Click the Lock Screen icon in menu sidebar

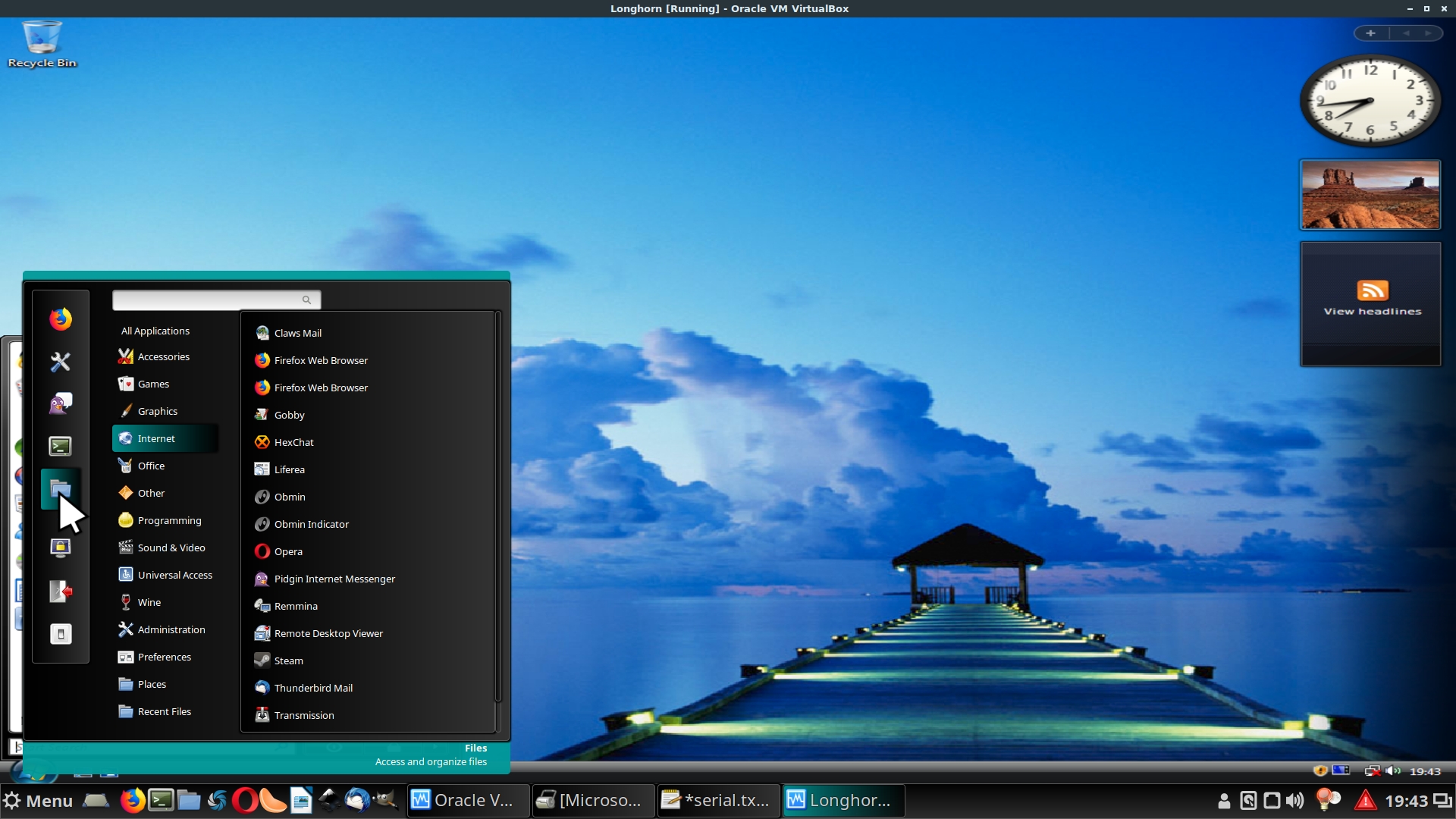pos(61,548)
